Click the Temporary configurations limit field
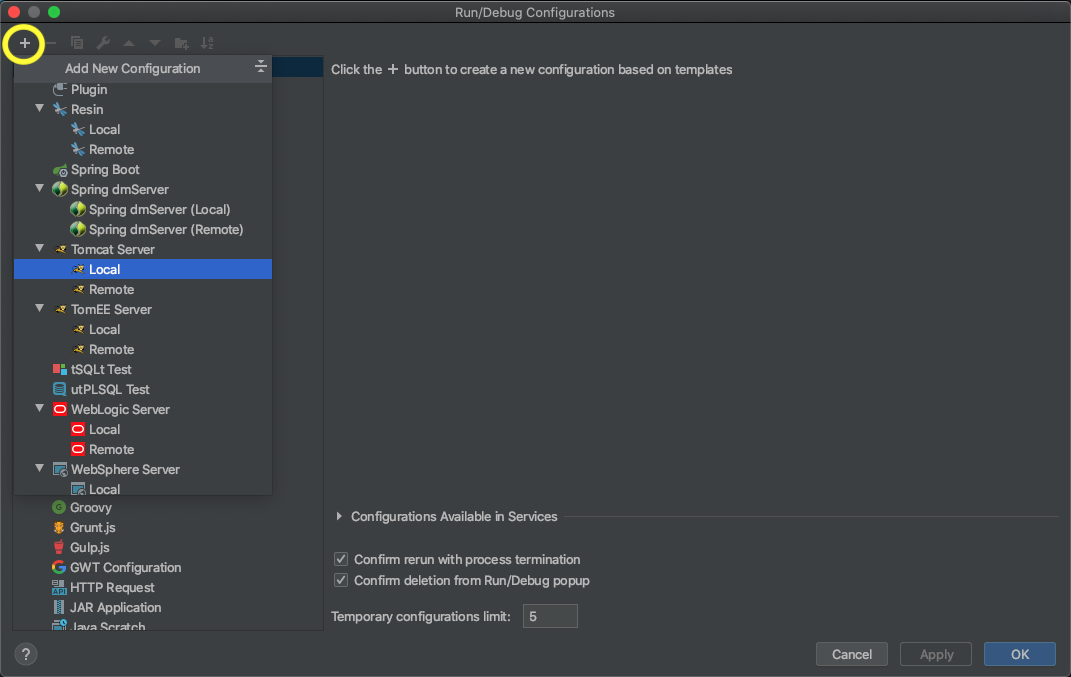 pos(550,616)
